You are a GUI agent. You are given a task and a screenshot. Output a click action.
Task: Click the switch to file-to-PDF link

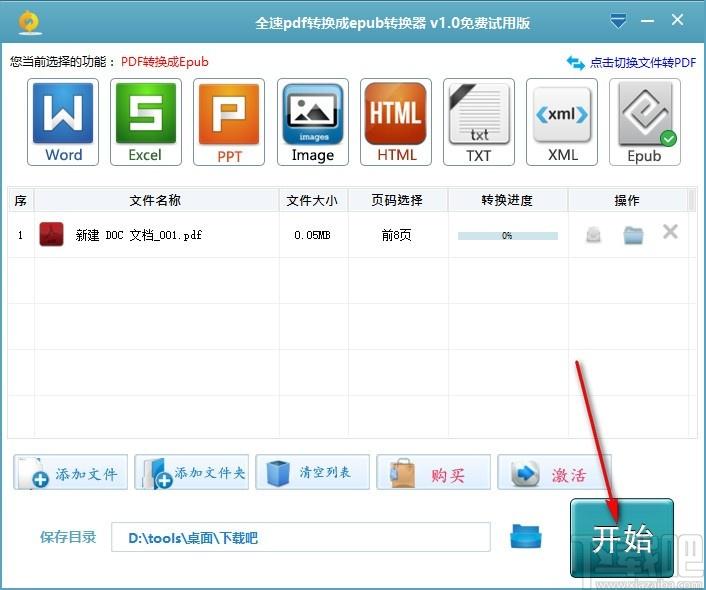[x=632, y=63]
